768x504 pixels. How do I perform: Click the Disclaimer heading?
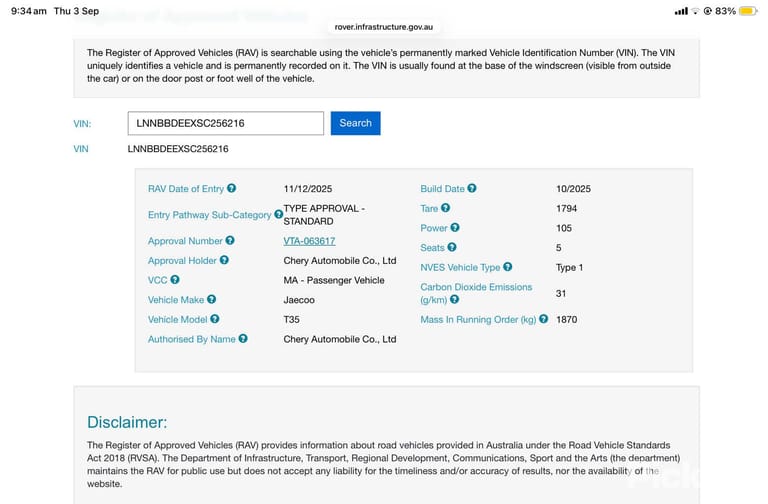tap(127, 422)
